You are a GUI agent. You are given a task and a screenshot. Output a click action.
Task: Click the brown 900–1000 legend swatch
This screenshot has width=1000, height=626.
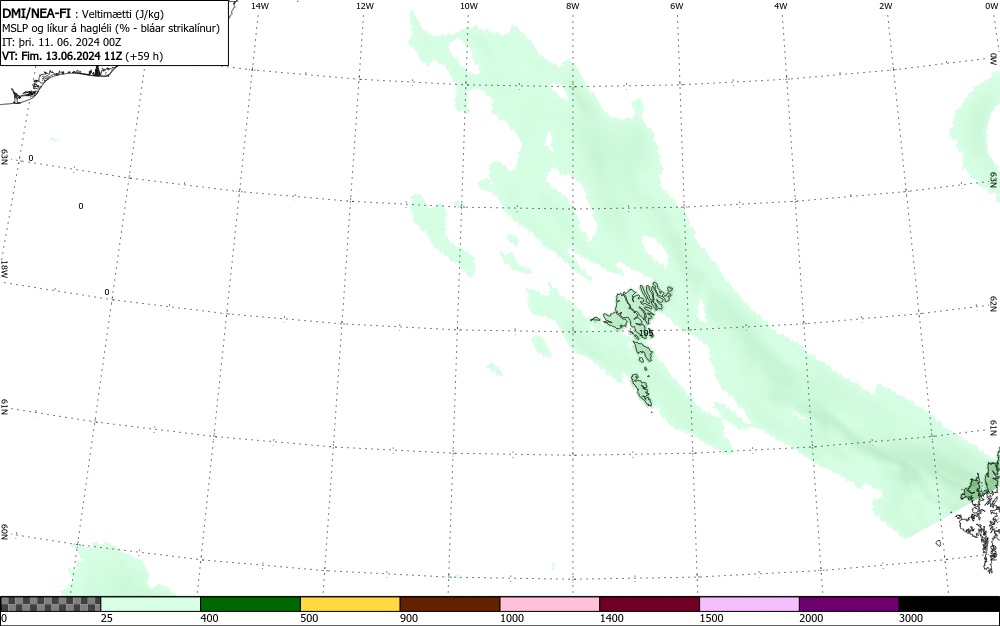(450, 604)
